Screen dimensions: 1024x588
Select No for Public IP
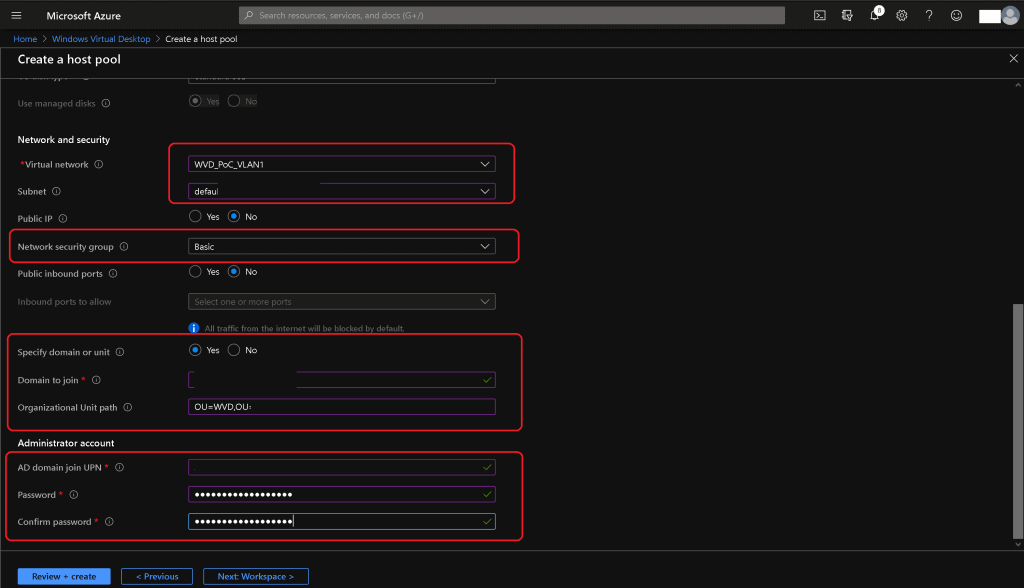234,216
